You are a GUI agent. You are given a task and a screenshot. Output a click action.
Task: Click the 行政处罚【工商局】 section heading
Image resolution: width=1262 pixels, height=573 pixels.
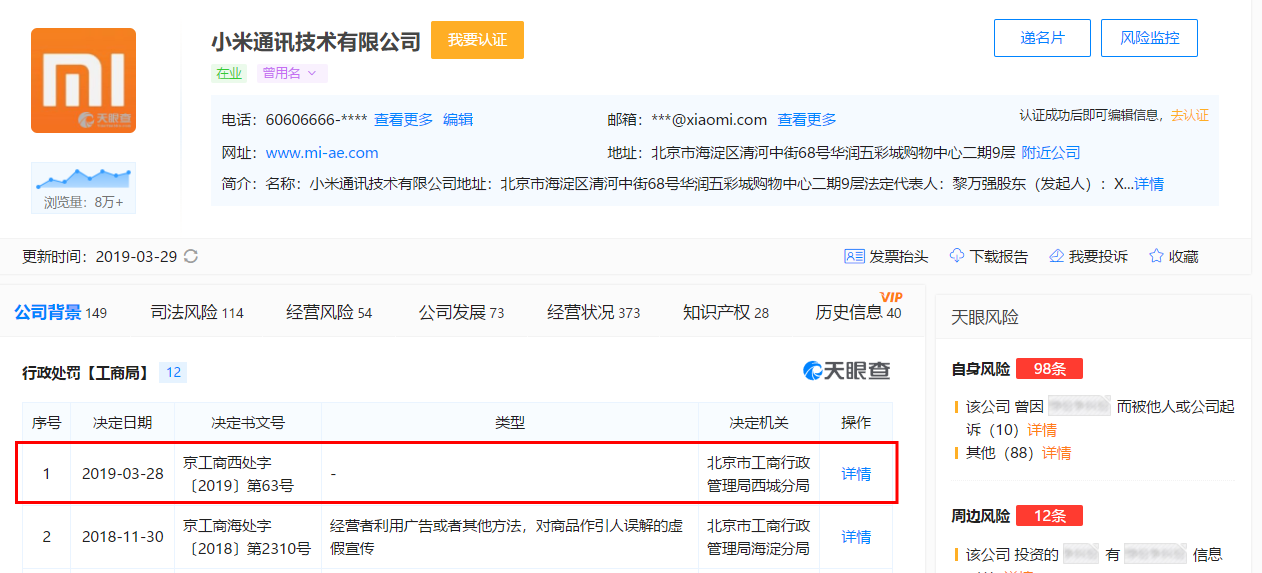coord(86,373)
